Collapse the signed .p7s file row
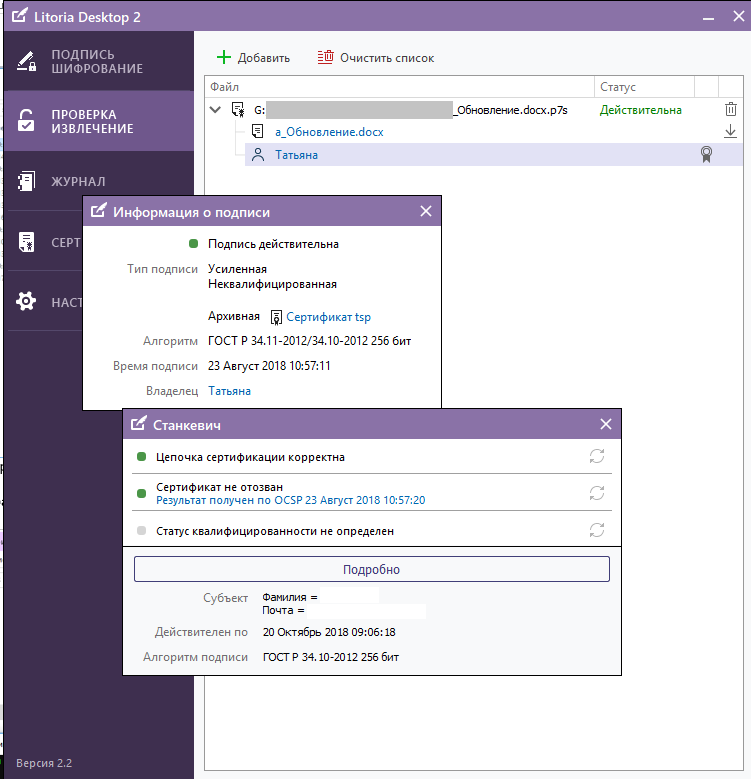Image resolution: width=751 pixels, height=779 pixels. pos(215,109)
